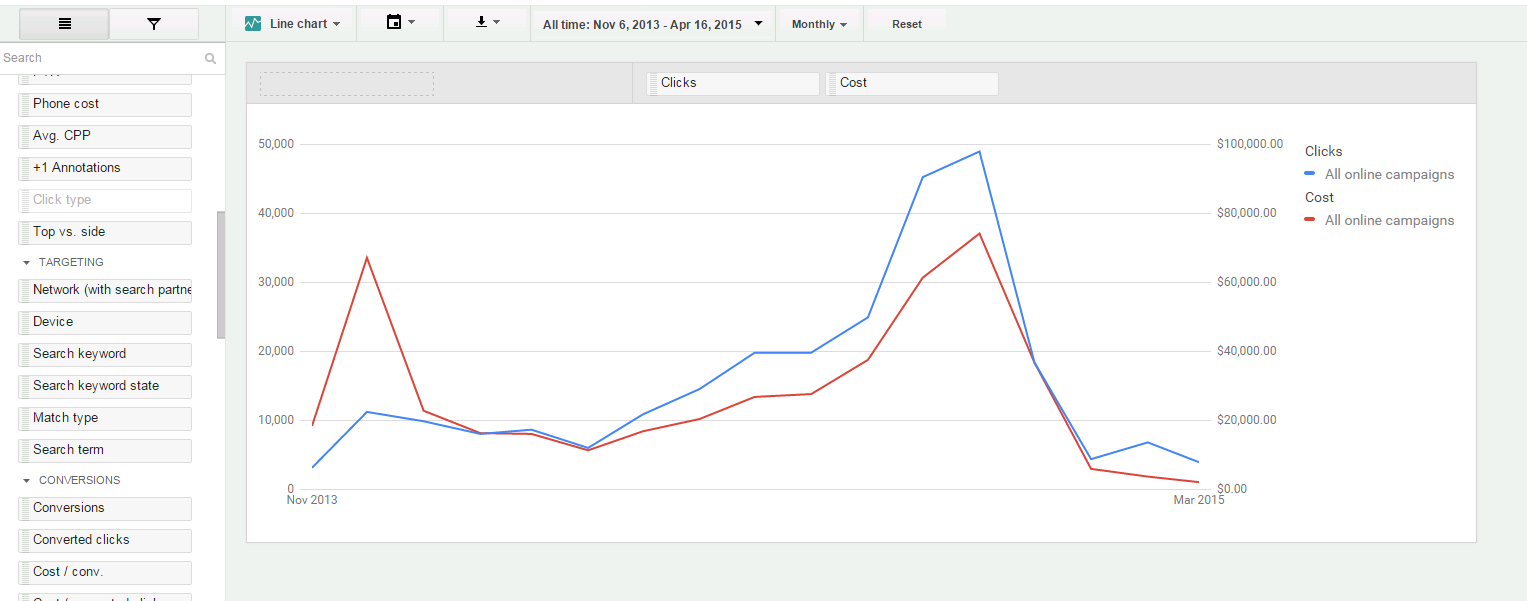The width and height of the screenshot is (1527, 601).
Task: Click the blue Clicks legend marker
Action: click(x=1311, y=174)
